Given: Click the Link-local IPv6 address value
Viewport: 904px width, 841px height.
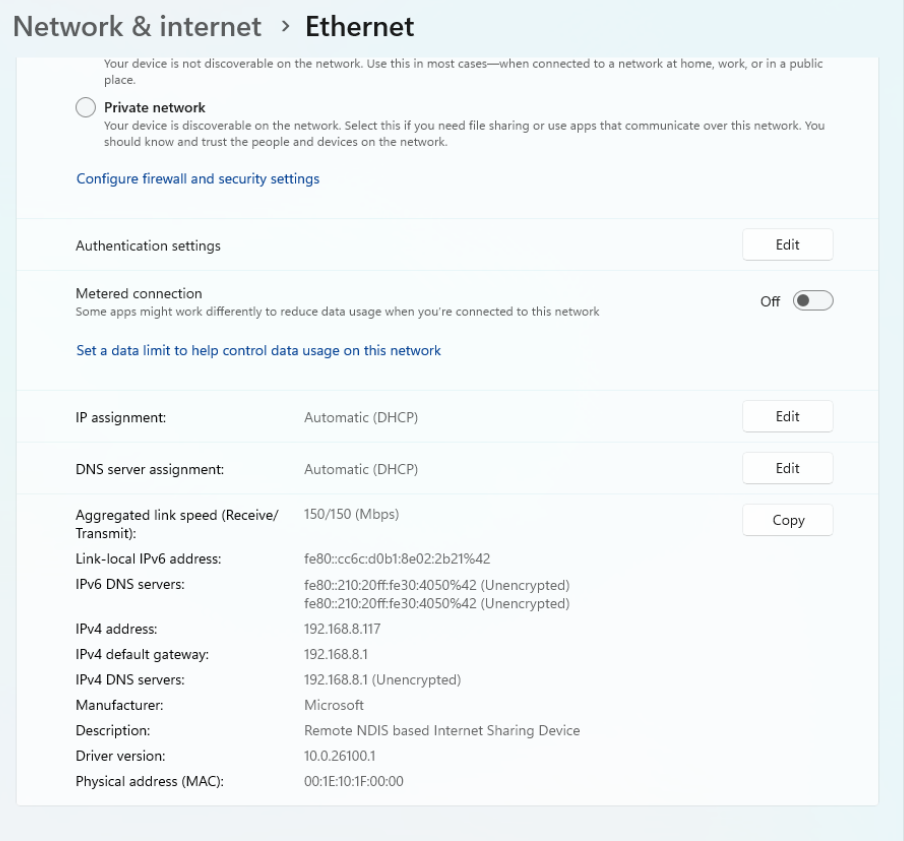Looking at the screenshot, I should click(x=396, y=558).
